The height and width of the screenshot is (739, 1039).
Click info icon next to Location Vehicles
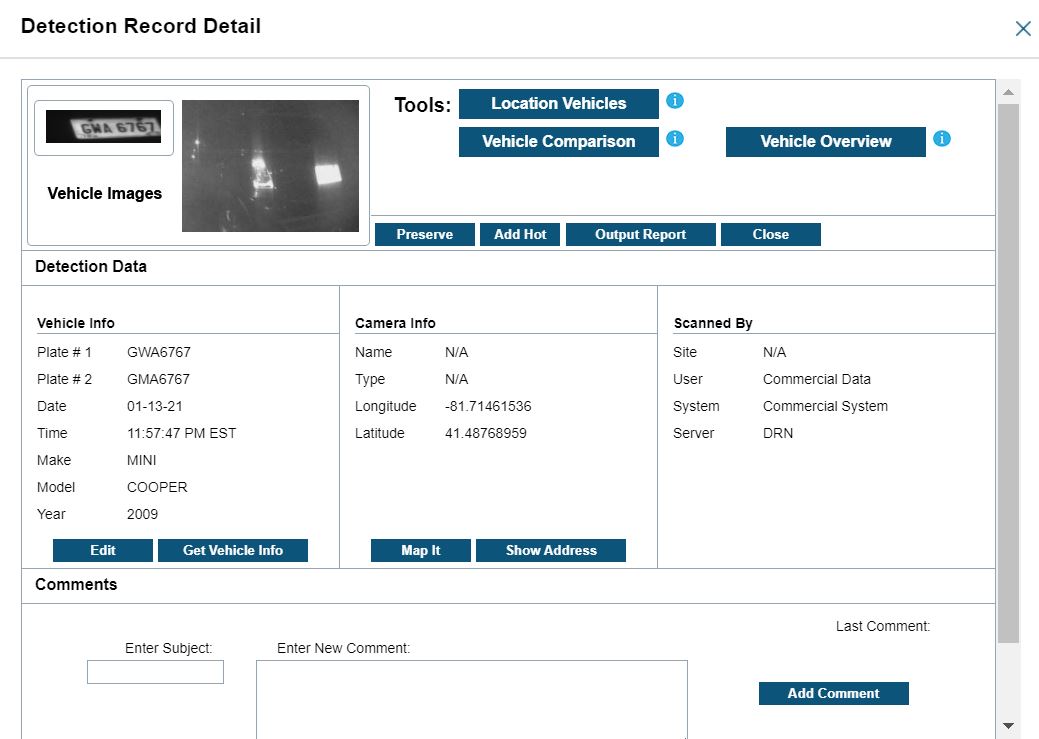coord(675,101)
